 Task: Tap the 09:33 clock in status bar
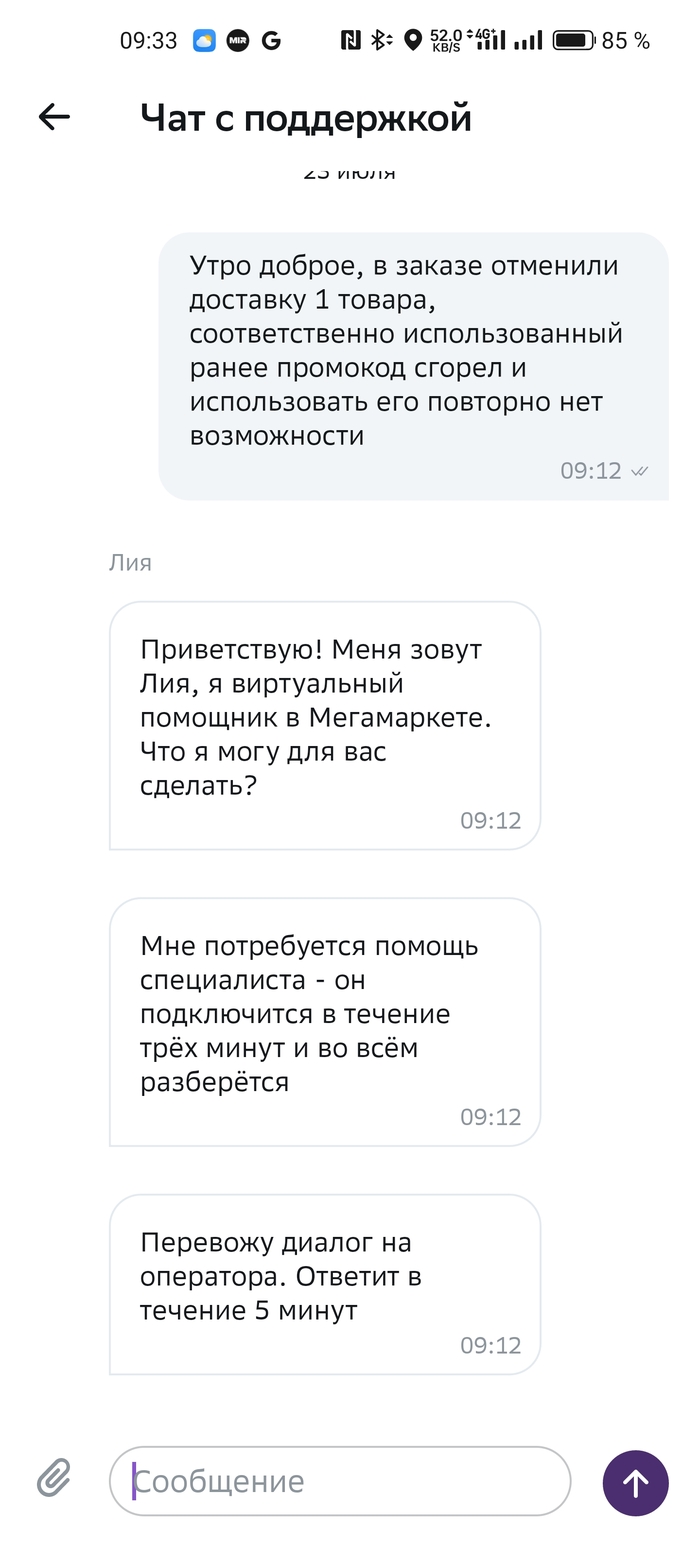[148, 41]
